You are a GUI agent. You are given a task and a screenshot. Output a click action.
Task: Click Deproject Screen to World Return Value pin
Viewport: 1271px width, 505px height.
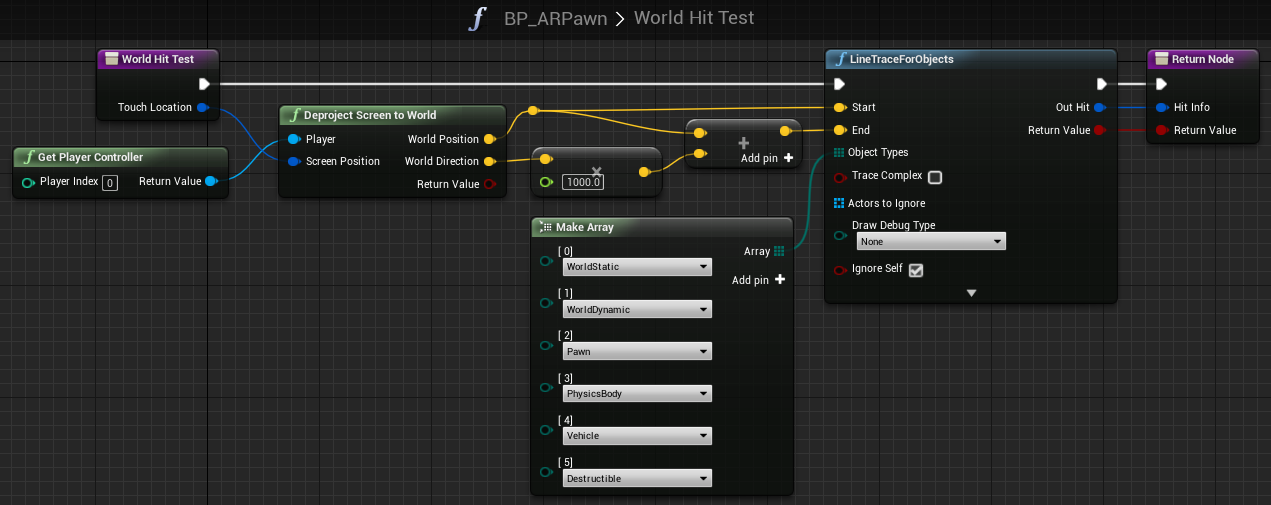click(x=489, y=184)
